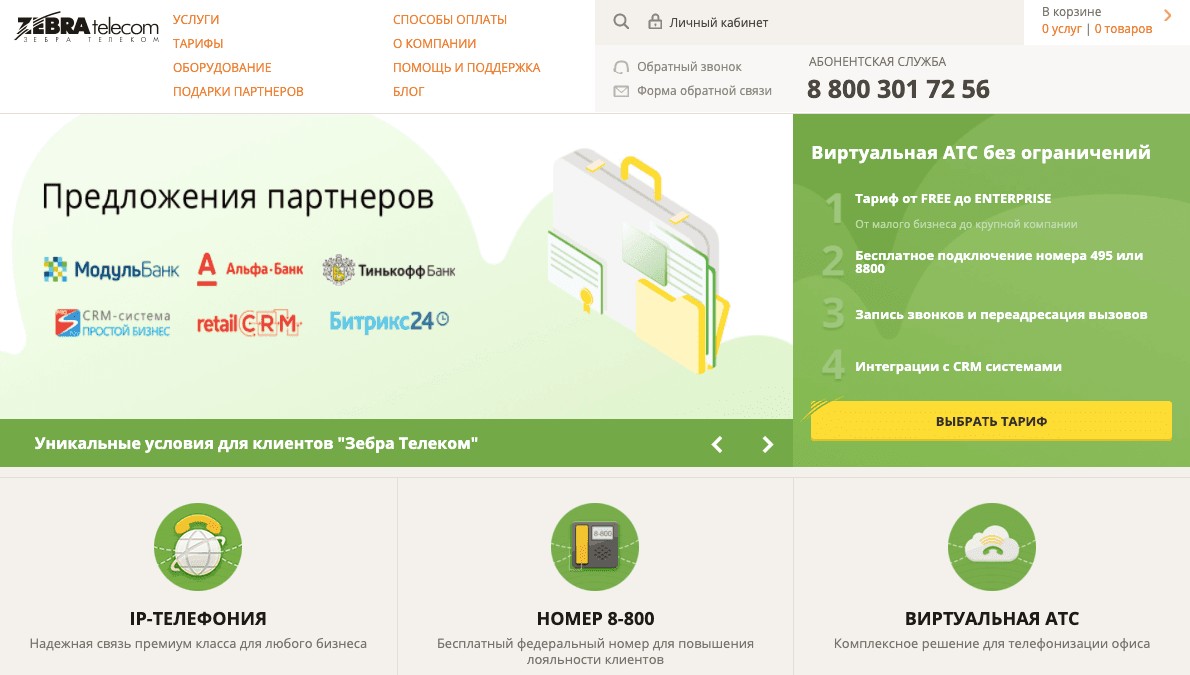The width and height of the screenshot is (1190, 675).
Task: Click Запись звонков и переадресация вызовов
Action: click(1001, 315)
